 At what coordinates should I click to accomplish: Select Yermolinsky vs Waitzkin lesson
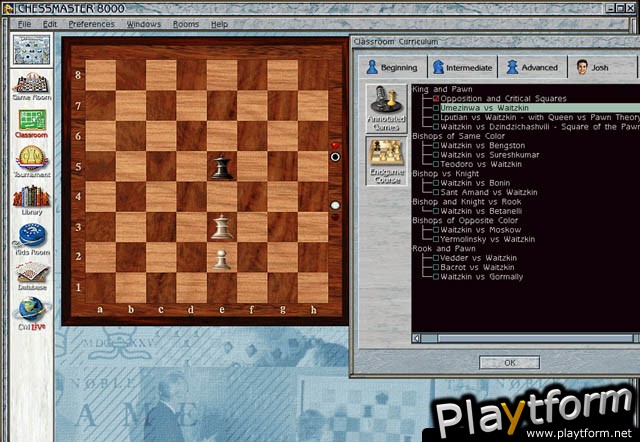[487, 239]
